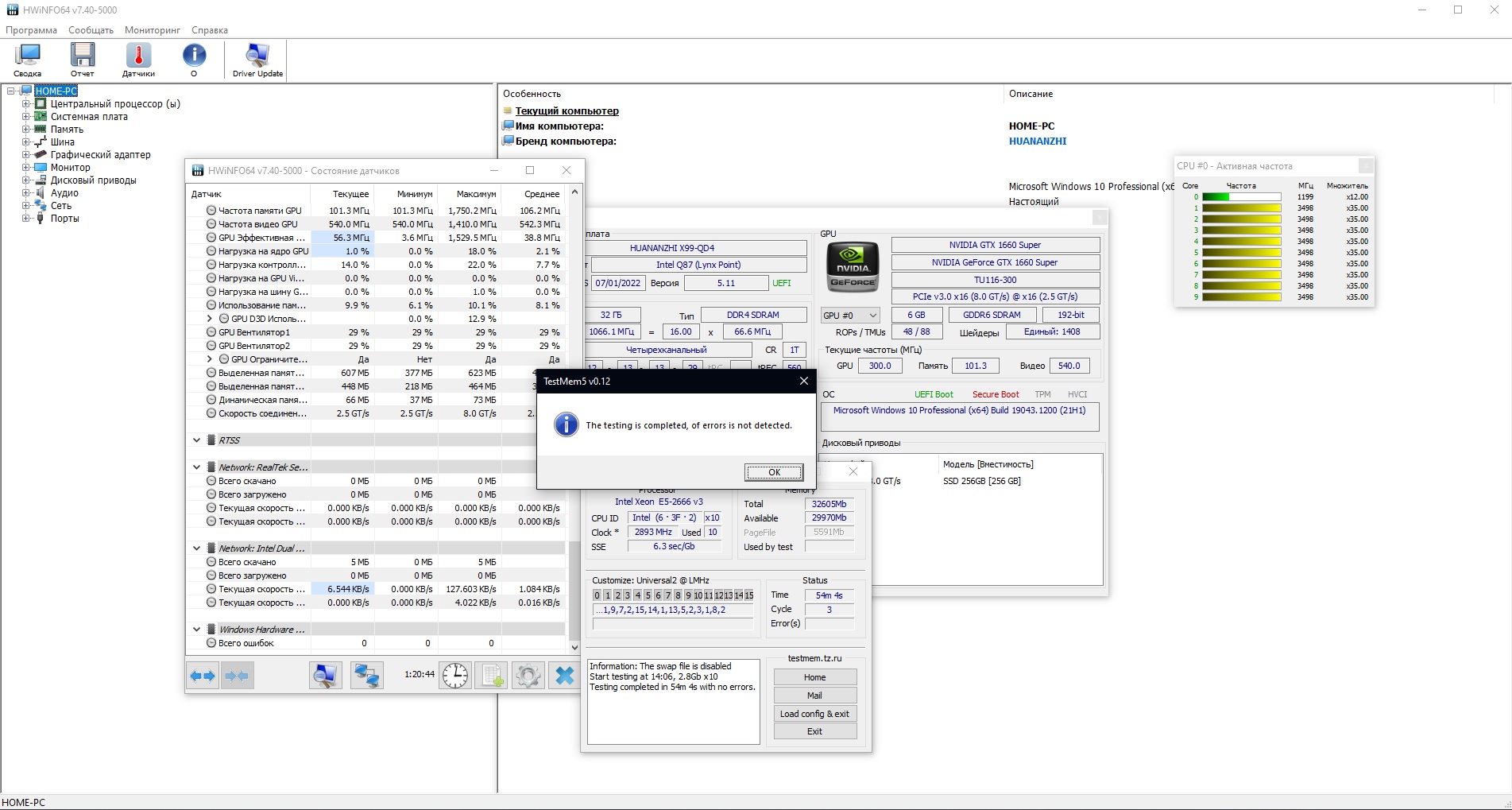Click the Load config & exit button

click(814, 714)
